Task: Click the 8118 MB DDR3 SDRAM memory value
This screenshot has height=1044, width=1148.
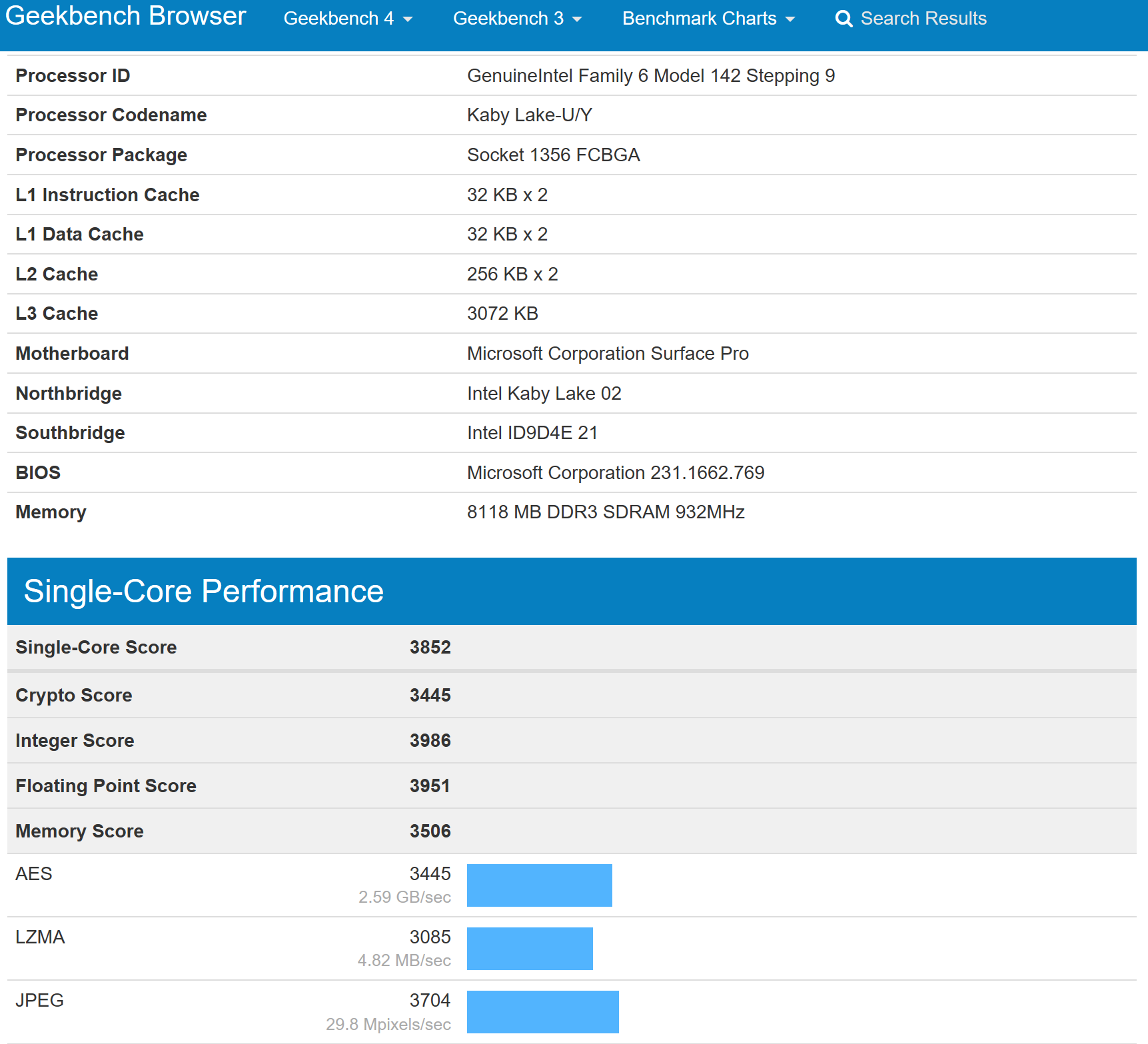Action: click(x=606, y=512)
